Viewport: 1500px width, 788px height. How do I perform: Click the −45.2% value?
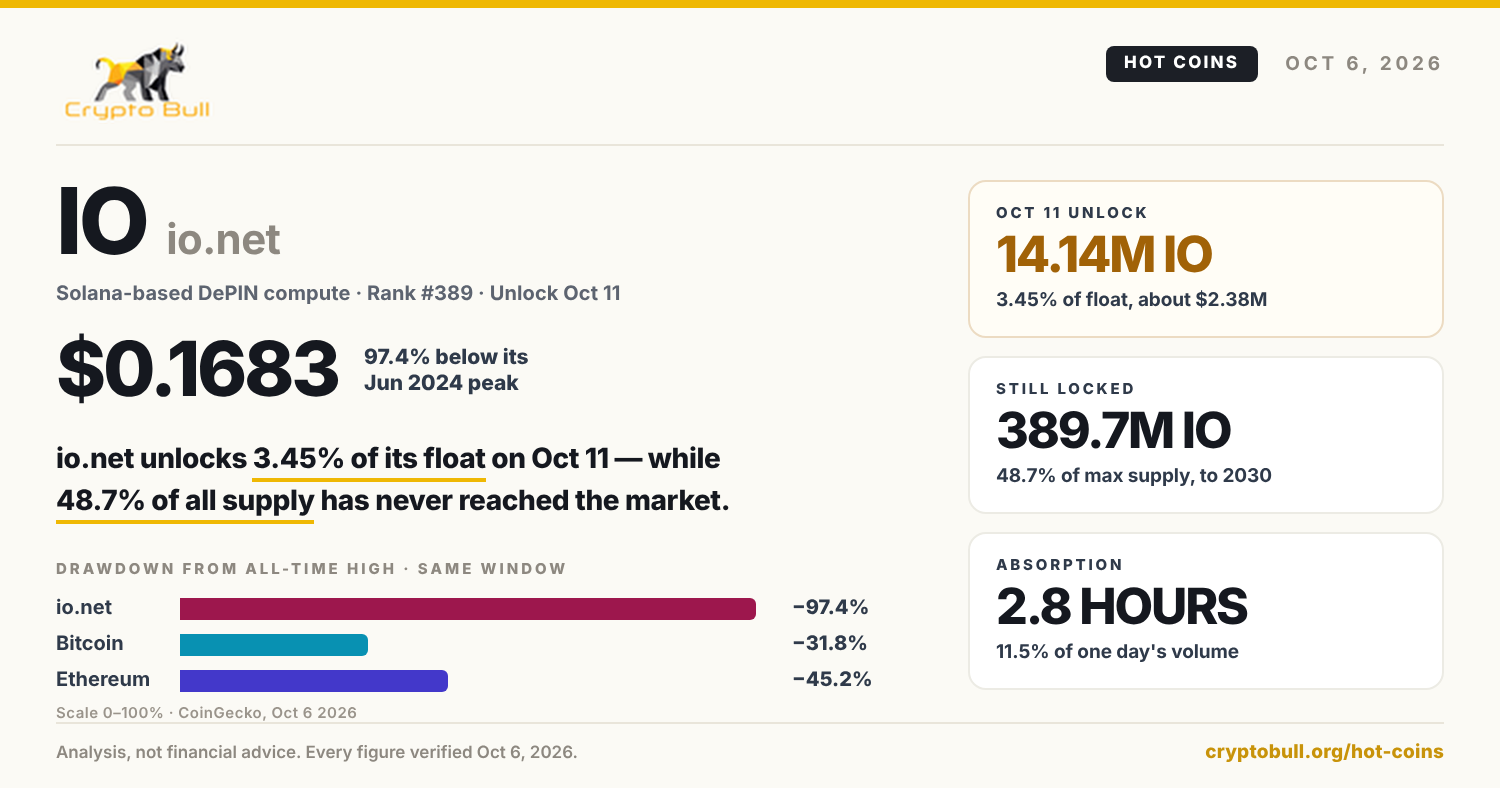832,679
